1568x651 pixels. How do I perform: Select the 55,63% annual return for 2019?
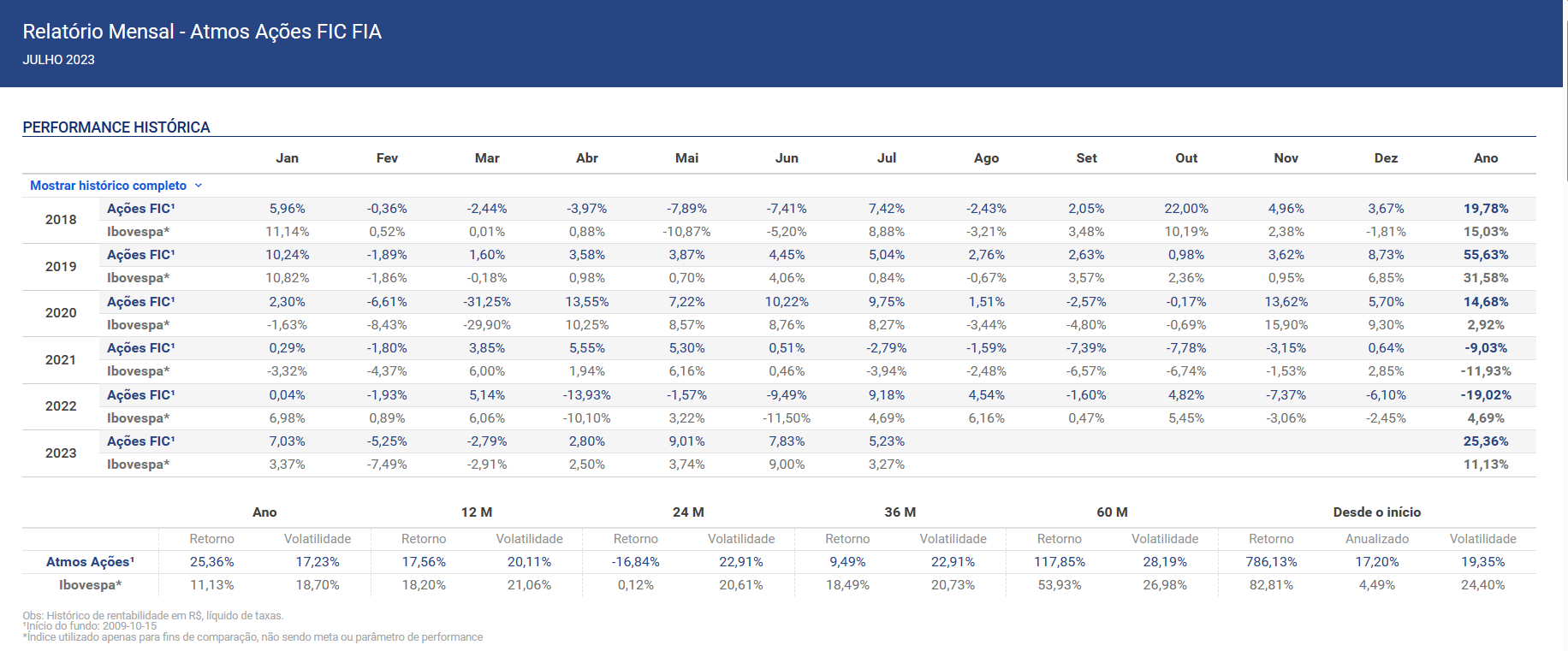1485,255
